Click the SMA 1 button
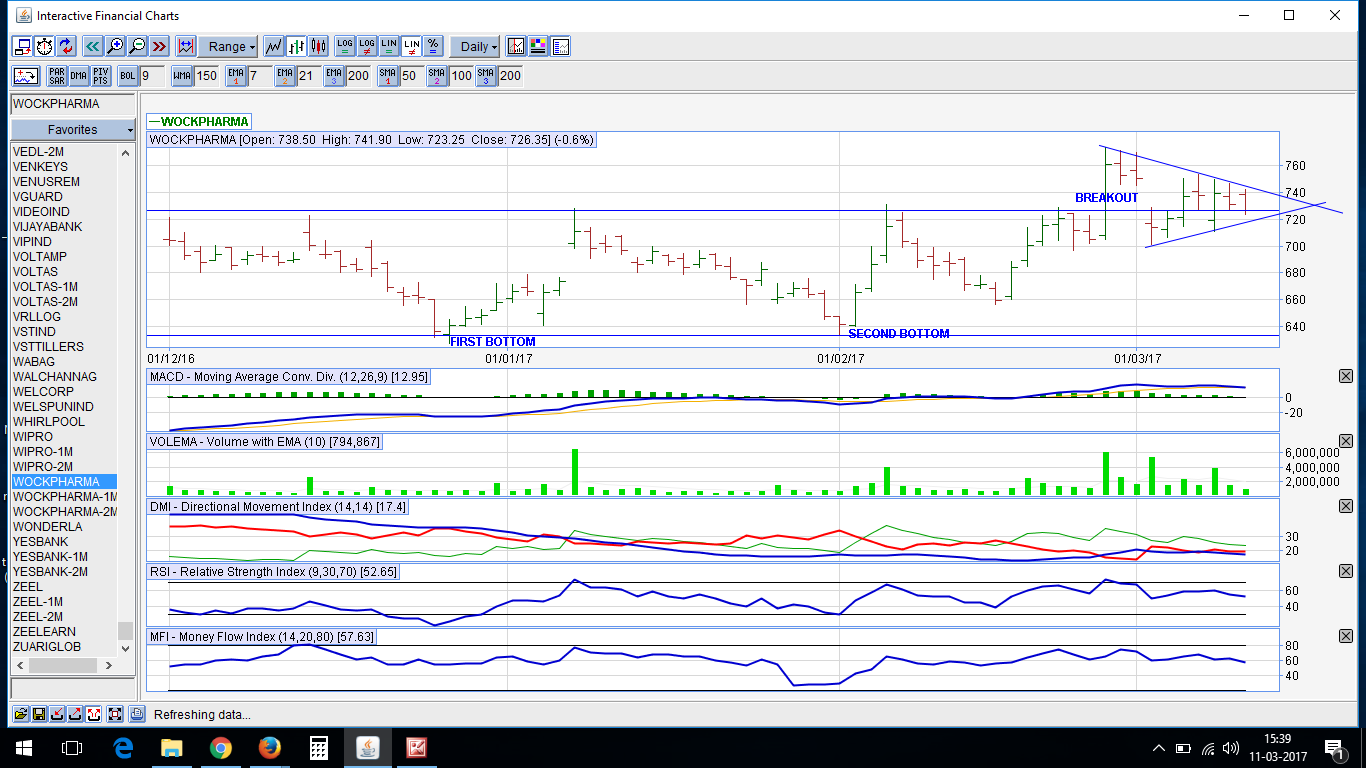 (387, 75)
